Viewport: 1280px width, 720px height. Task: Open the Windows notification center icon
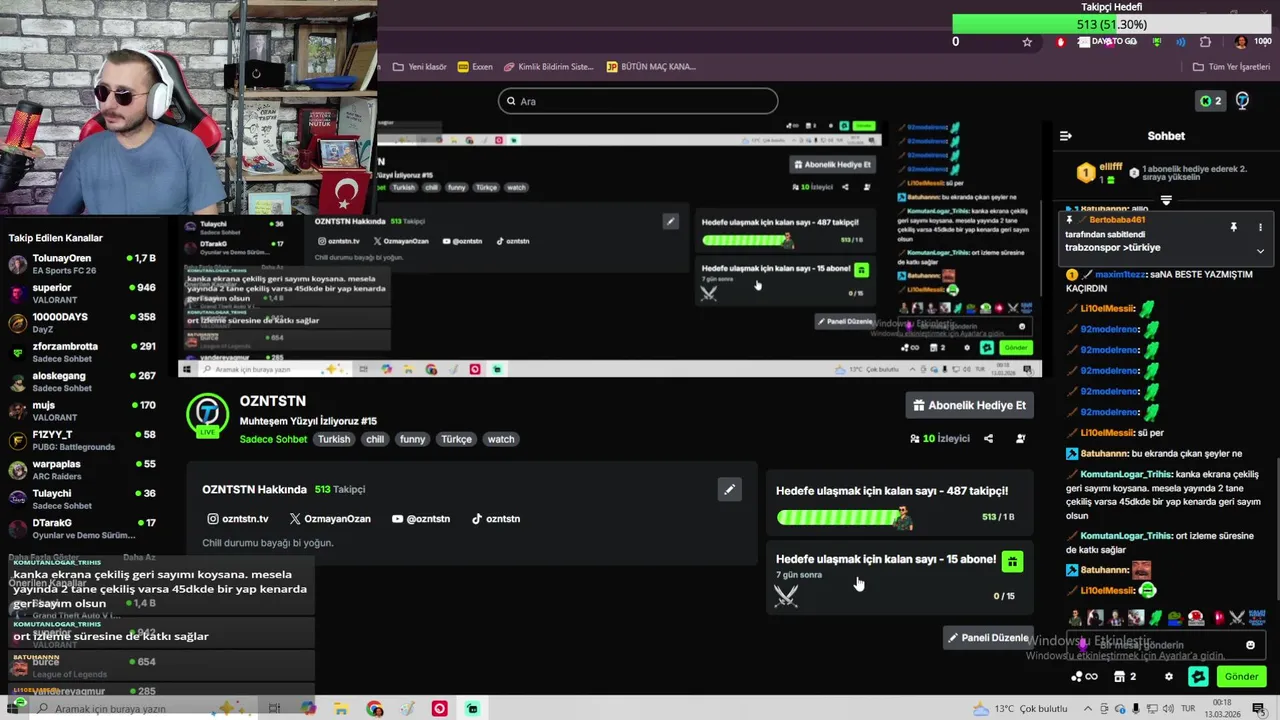point(1258,709)
